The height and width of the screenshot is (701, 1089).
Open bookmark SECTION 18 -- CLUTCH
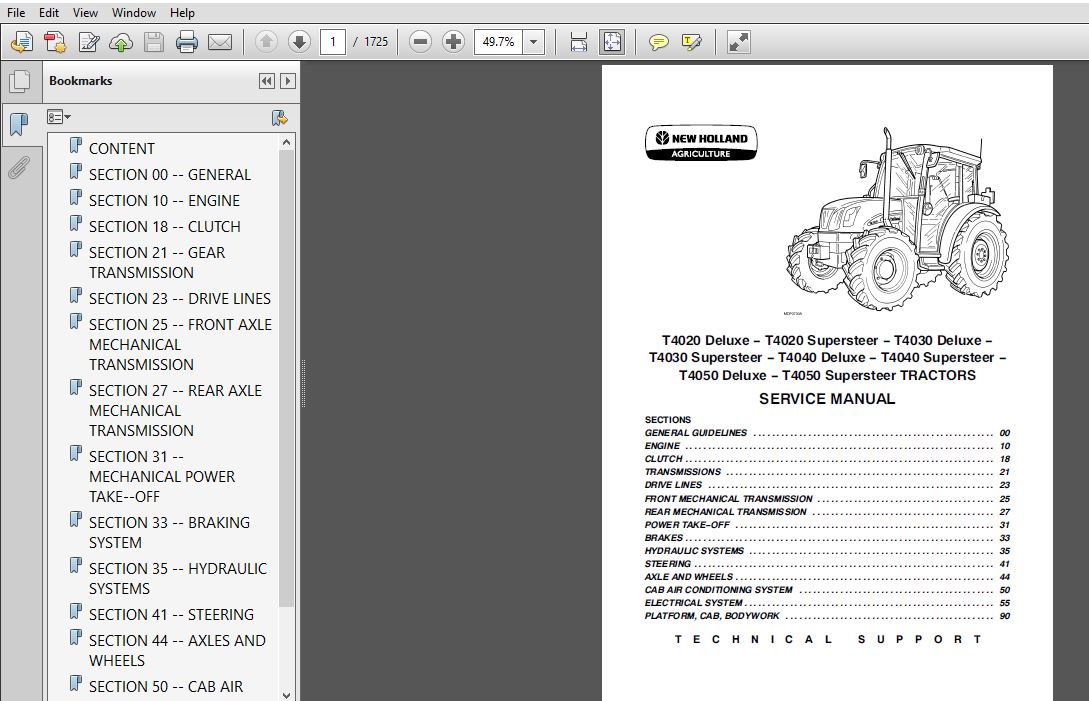pos(165,226)
